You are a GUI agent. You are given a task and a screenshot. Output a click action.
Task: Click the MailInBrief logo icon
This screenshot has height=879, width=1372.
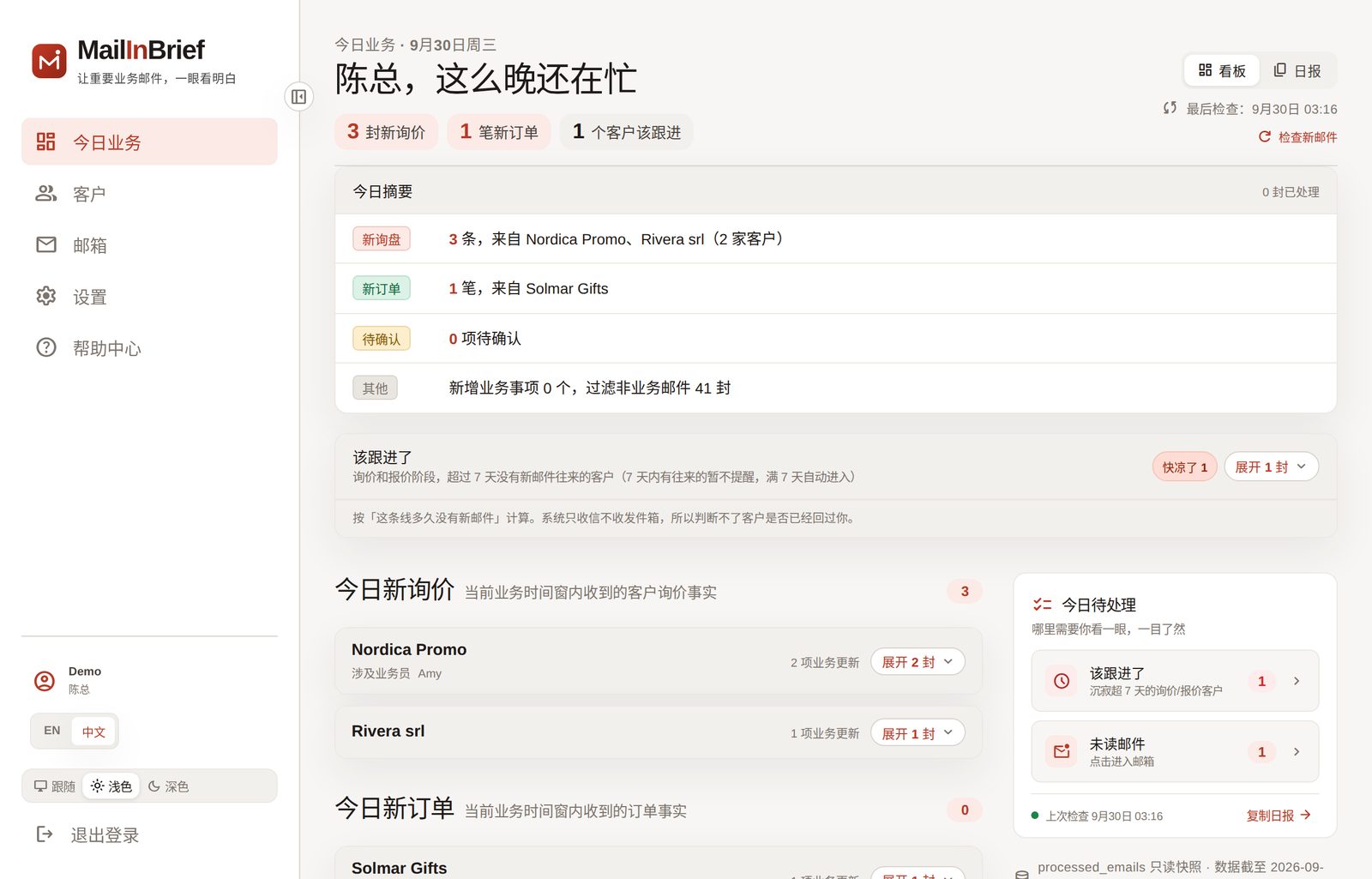49,61
